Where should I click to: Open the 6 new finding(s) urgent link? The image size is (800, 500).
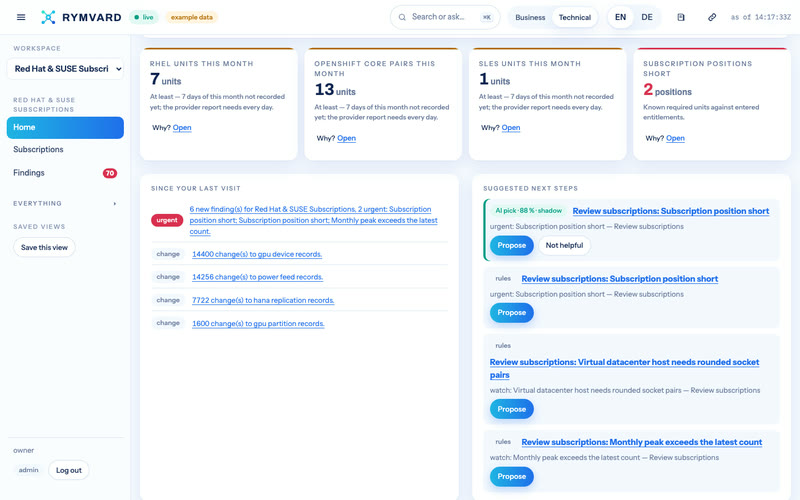[313, 220]
